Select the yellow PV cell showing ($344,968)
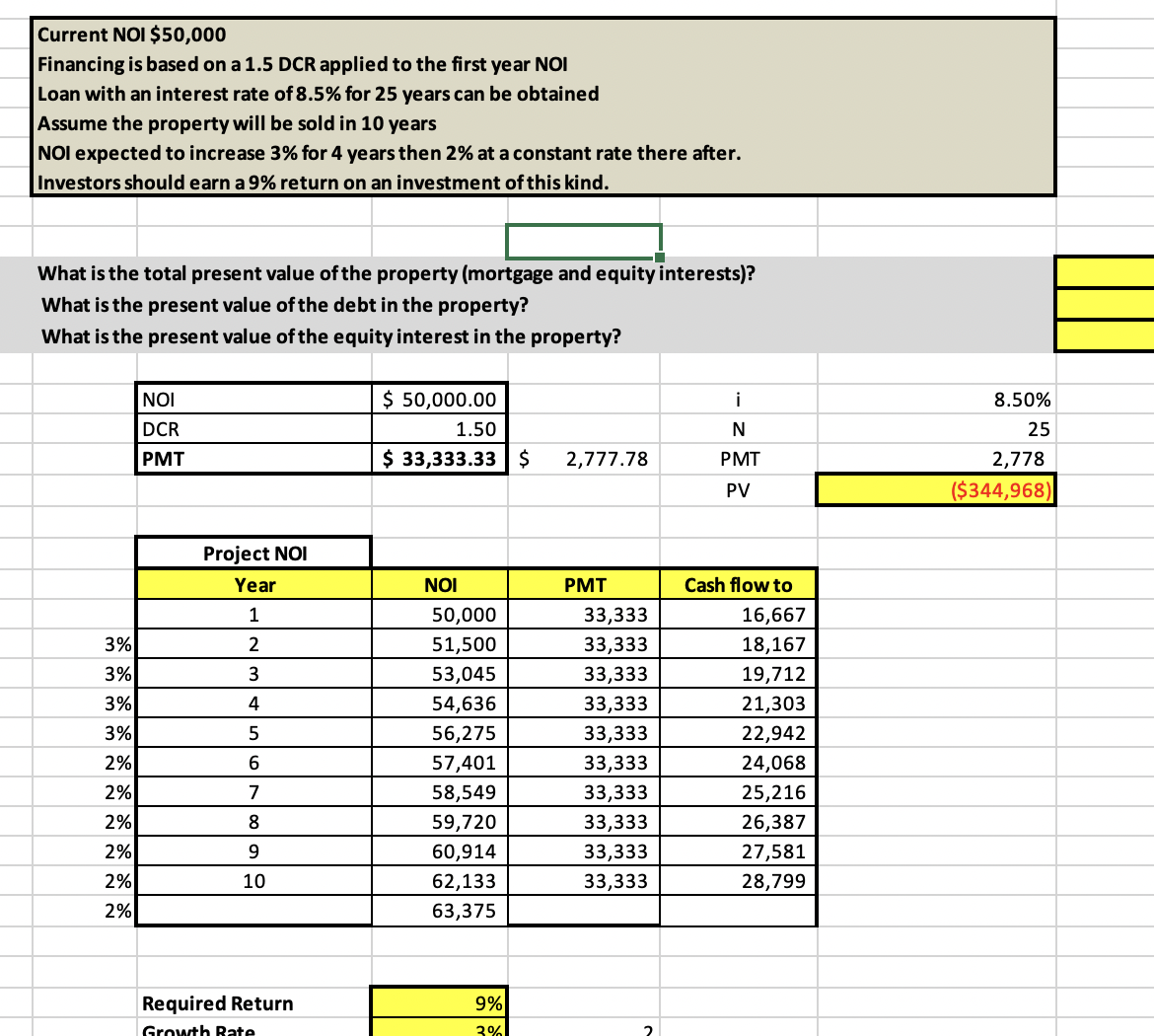Image resolution: width=1154 pixels, height=1036 pixels. click(935, 489)
